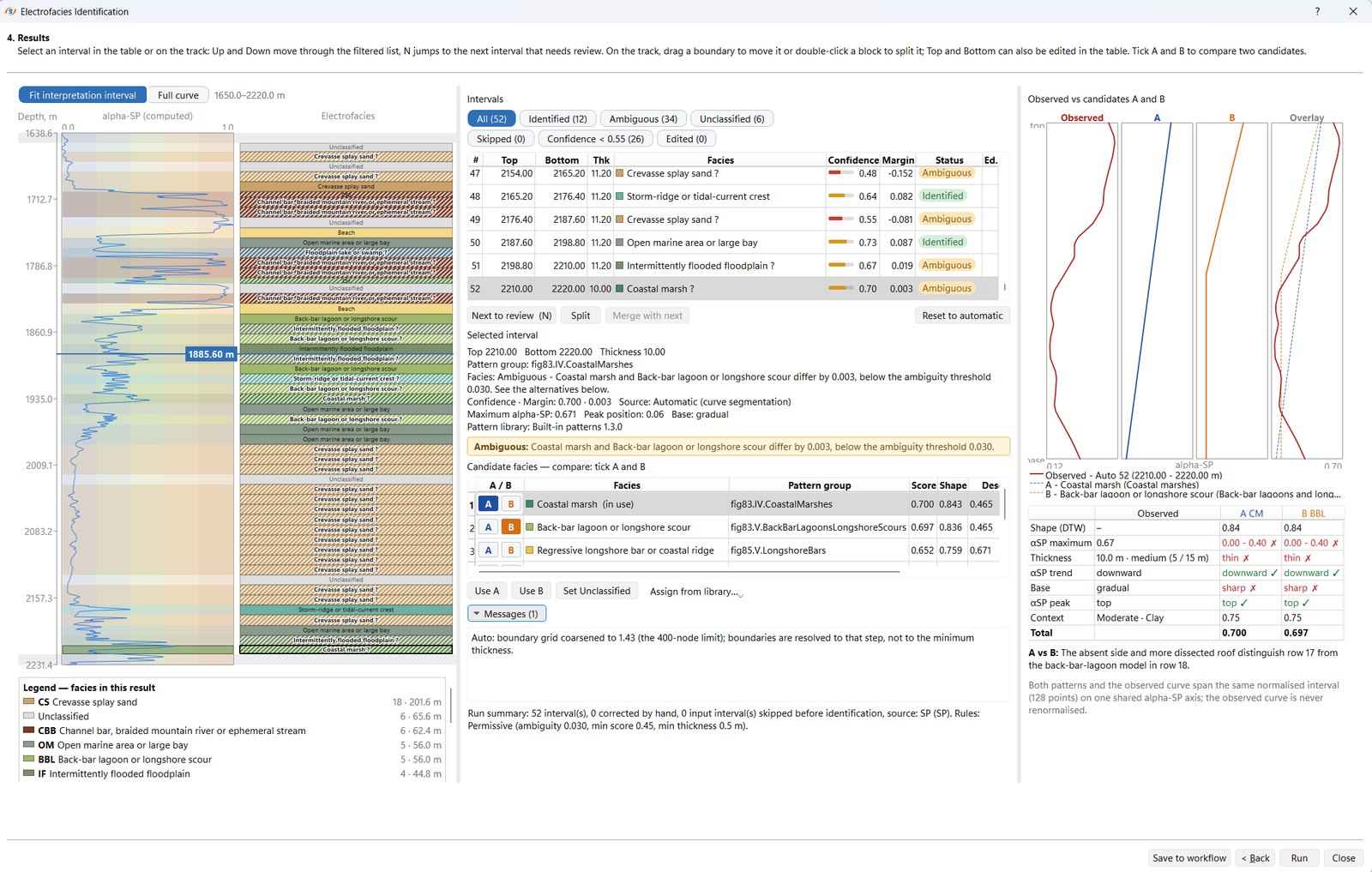Viewport: 1372px width, 872px height.
Task: Select interval row 47 Crevasse splay sand
Action: coord(733,173)
